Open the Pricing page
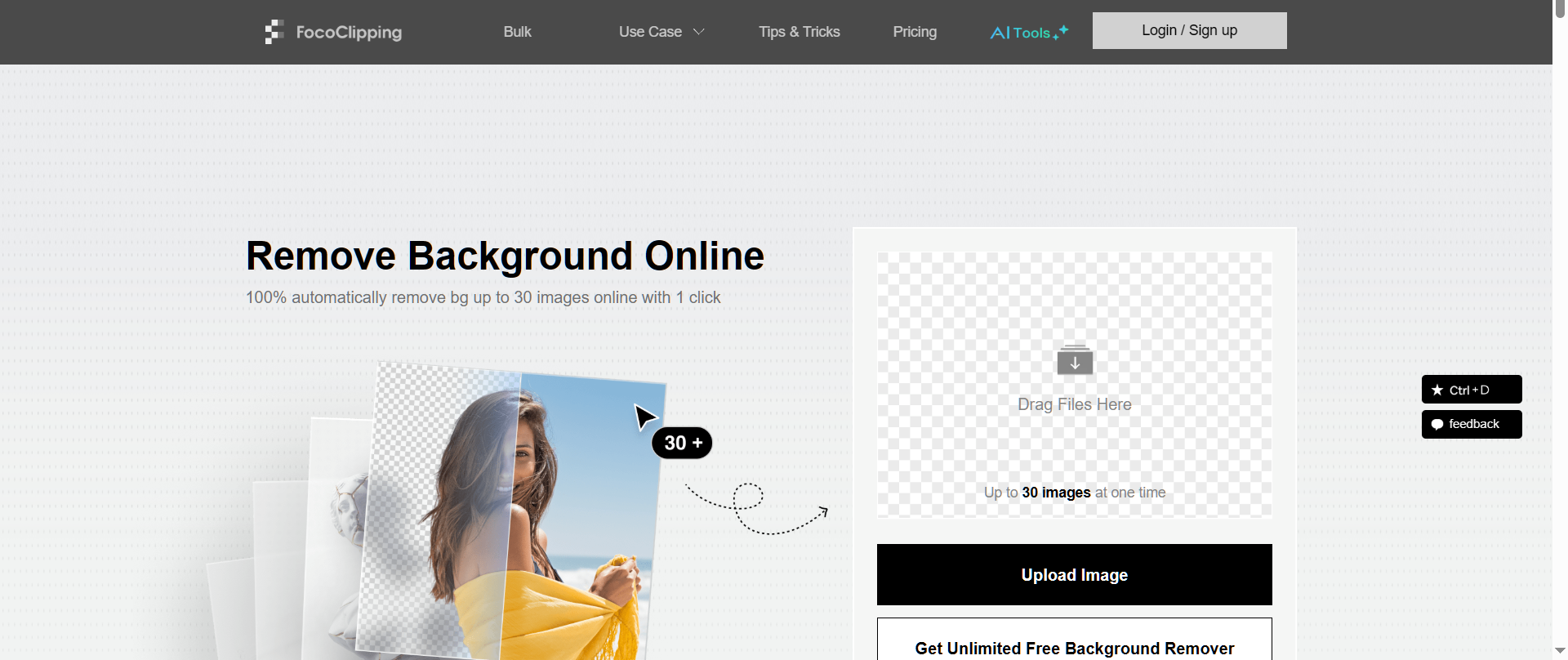The height and width of the screenshot is (660, 1568). [915, 32]
